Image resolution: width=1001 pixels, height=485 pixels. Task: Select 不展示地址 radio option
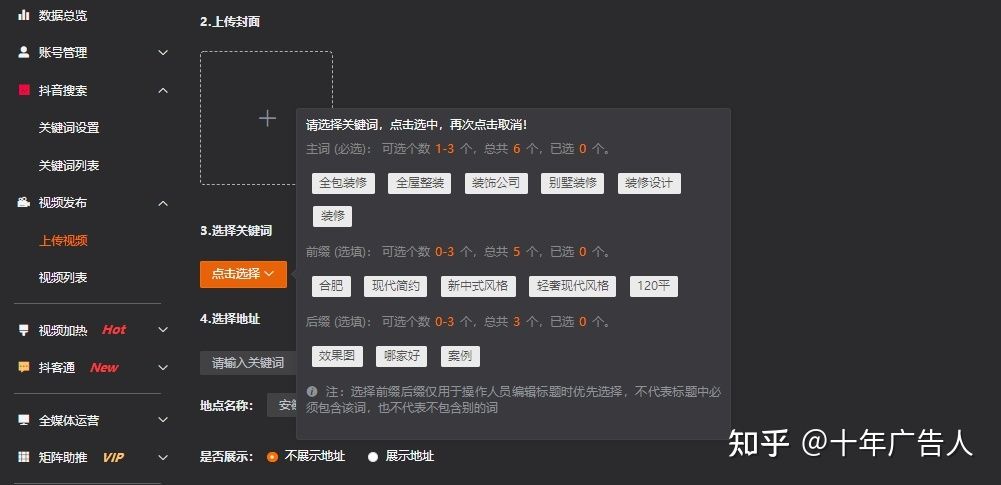click(x=273, y=457)
